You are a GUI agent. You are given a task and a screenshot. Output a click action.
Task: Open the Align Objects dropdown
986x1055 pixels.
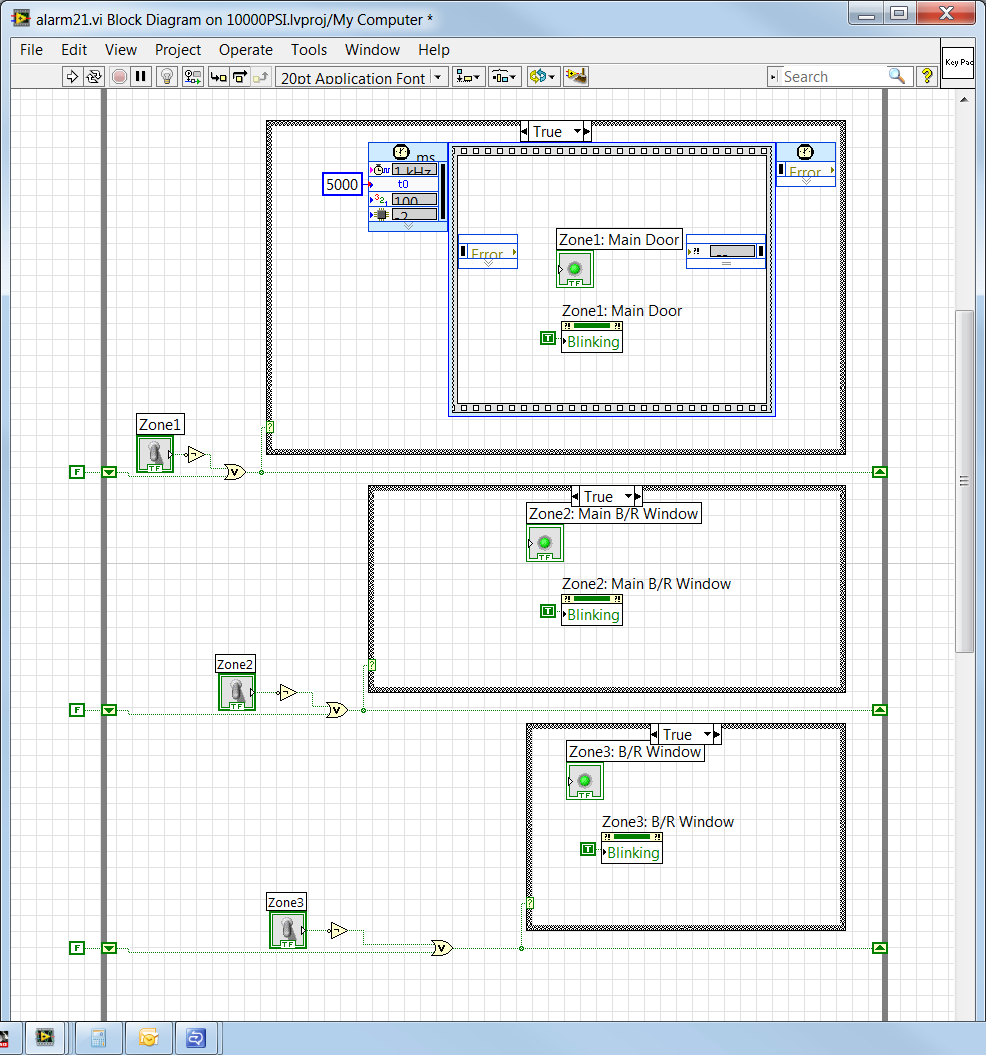468,77
